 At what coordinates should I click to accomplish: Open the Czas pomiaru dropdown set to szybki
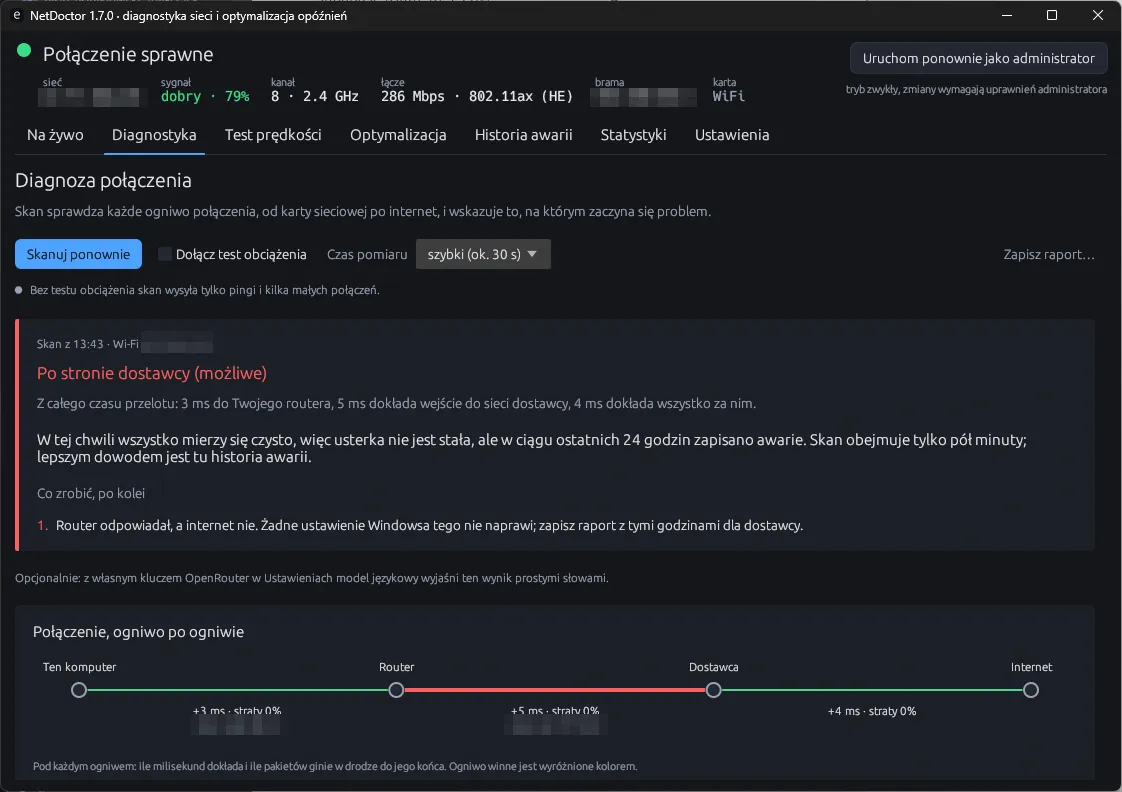click(483, 254)
